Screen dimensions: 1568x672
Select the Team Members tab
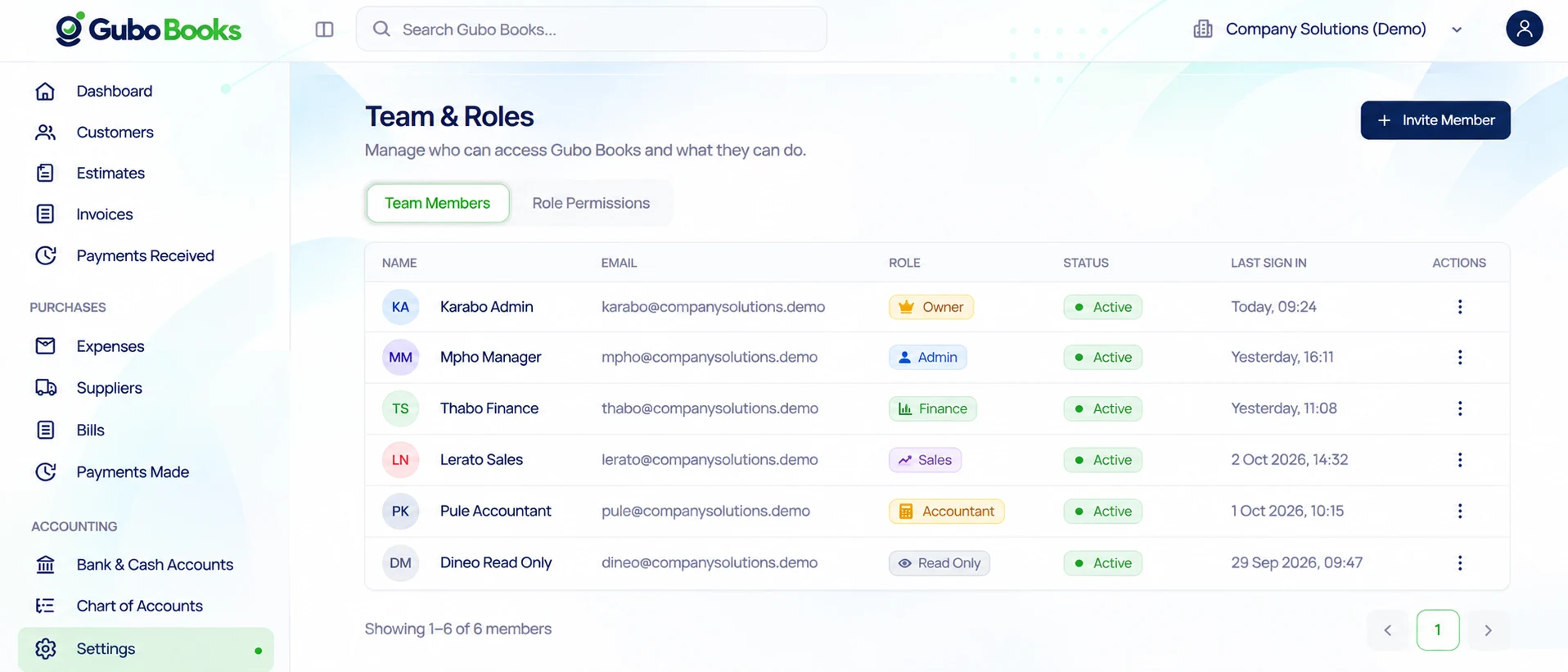tap(437, 203)
